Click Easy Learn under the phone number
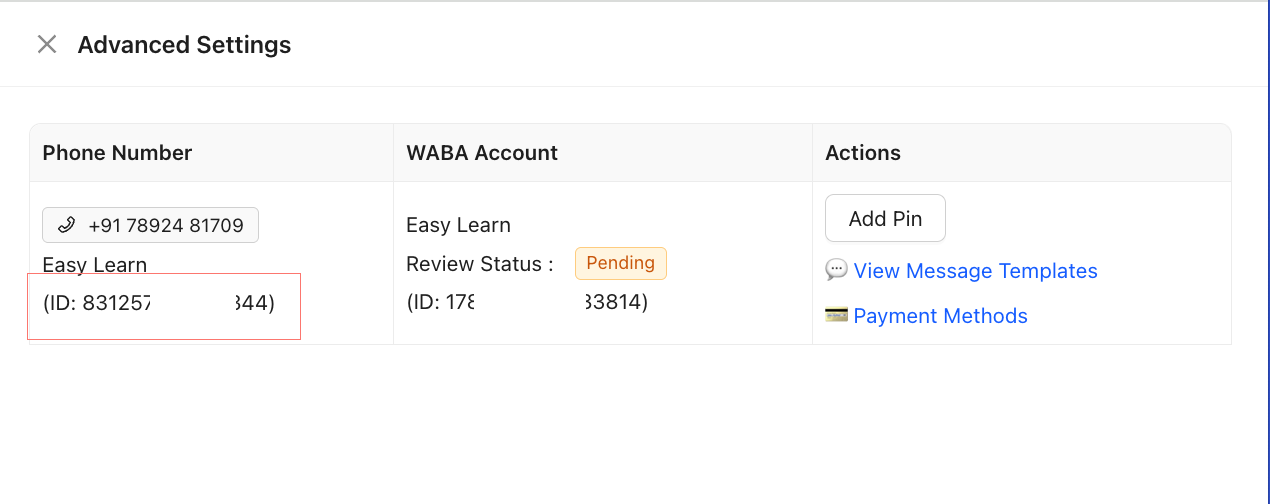 pyautogui.click(x=94, y=265)
